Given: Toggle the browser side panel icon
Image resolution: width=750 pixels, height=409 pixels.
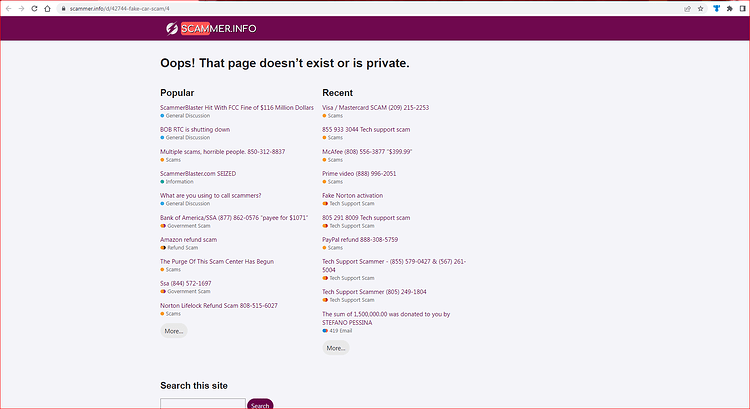Looking at the screenshot, I should 743,9.
